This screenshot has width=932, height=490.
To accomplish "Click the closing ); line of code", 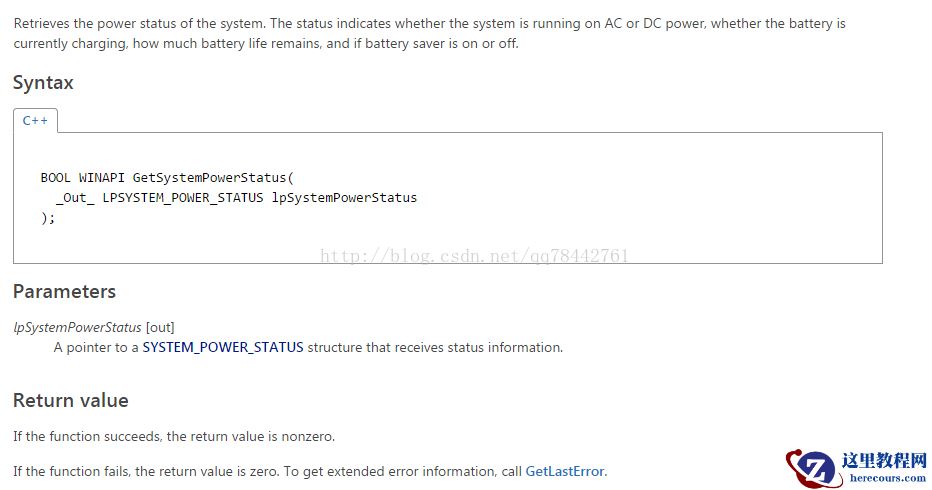I will coord(48,218).
